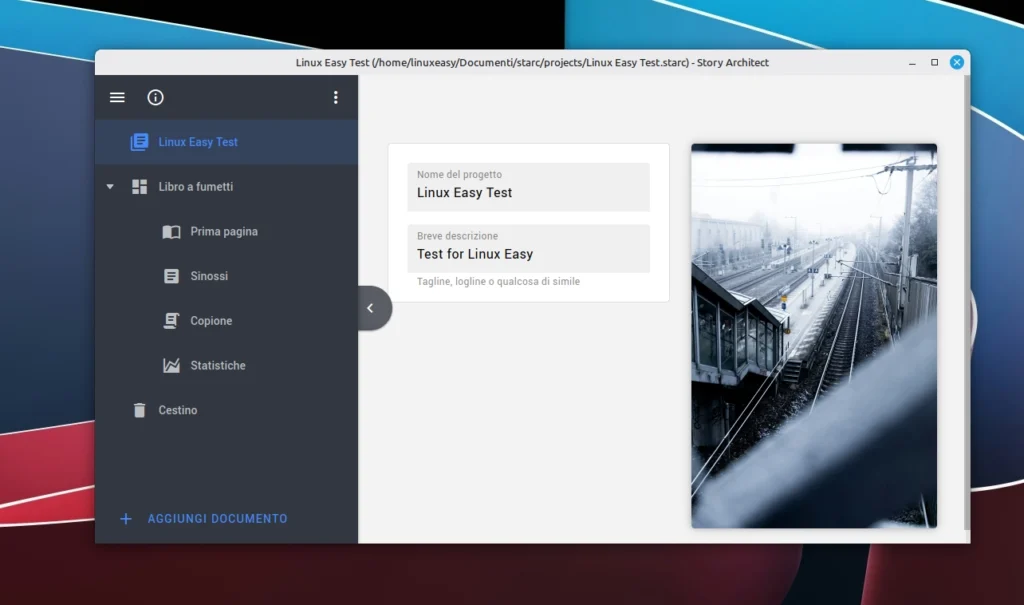Open the Statistiche item label
Image resolution: width=1024 pixels, height=605 pixels.
pos(218,366)
